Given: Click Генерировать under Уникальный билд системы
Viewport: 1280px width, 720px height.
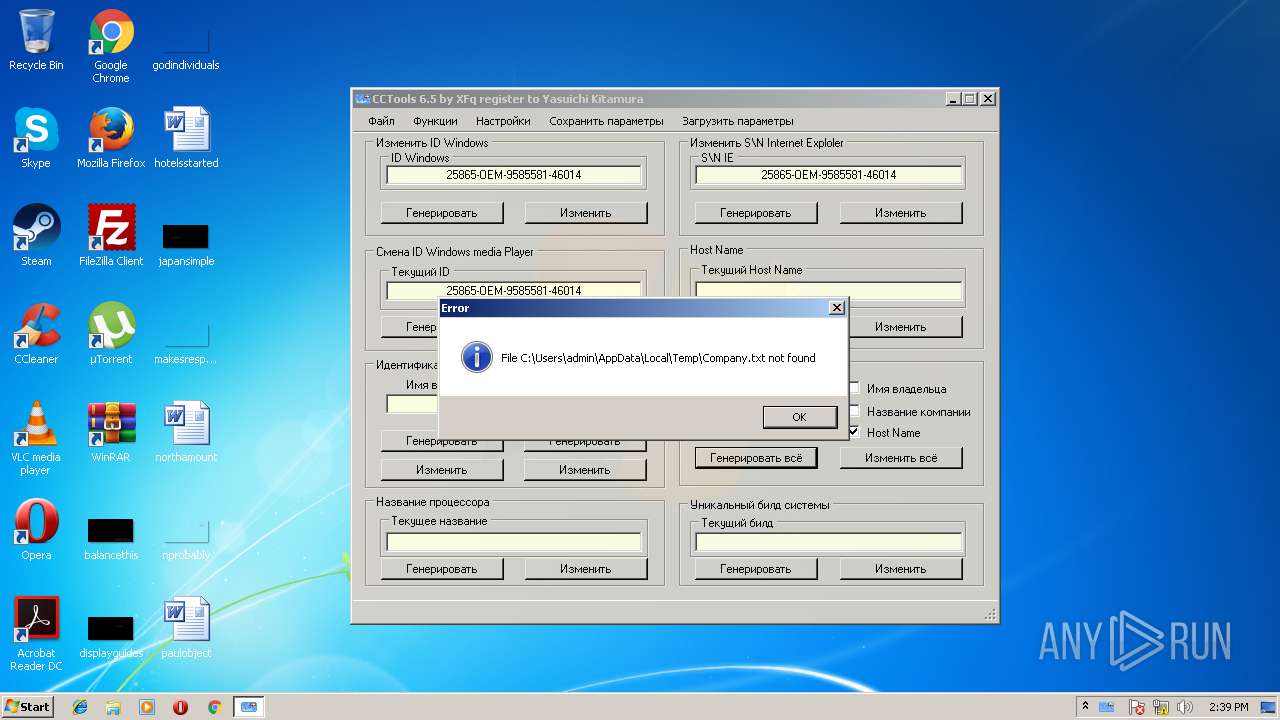Looking at the screenshot, I should [x=756, y=569].
